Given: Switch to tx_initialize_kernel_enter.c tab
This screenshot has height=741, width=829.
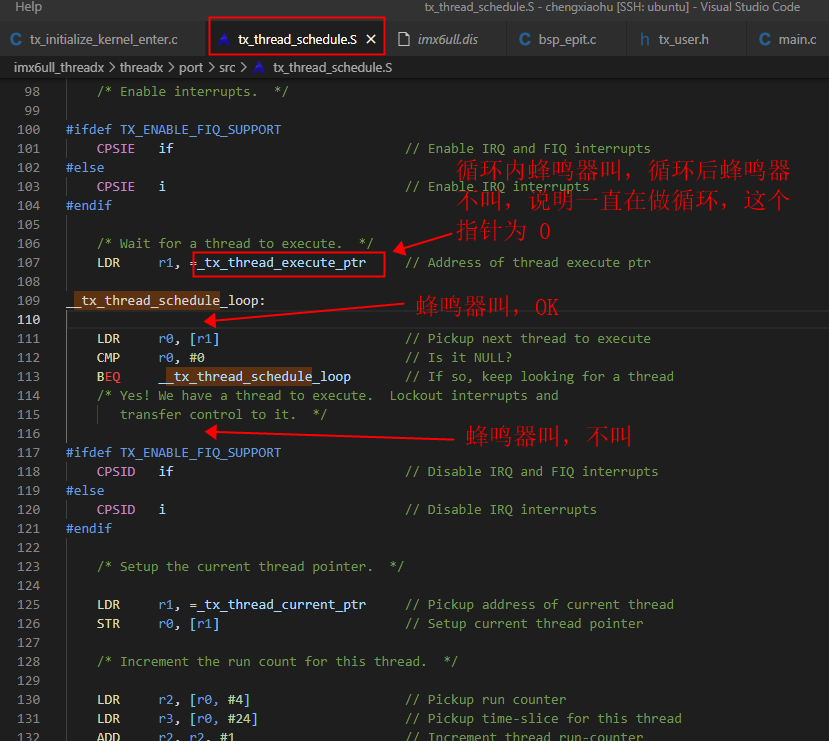Looking at the screenshot, I should [x=103, y=40].
